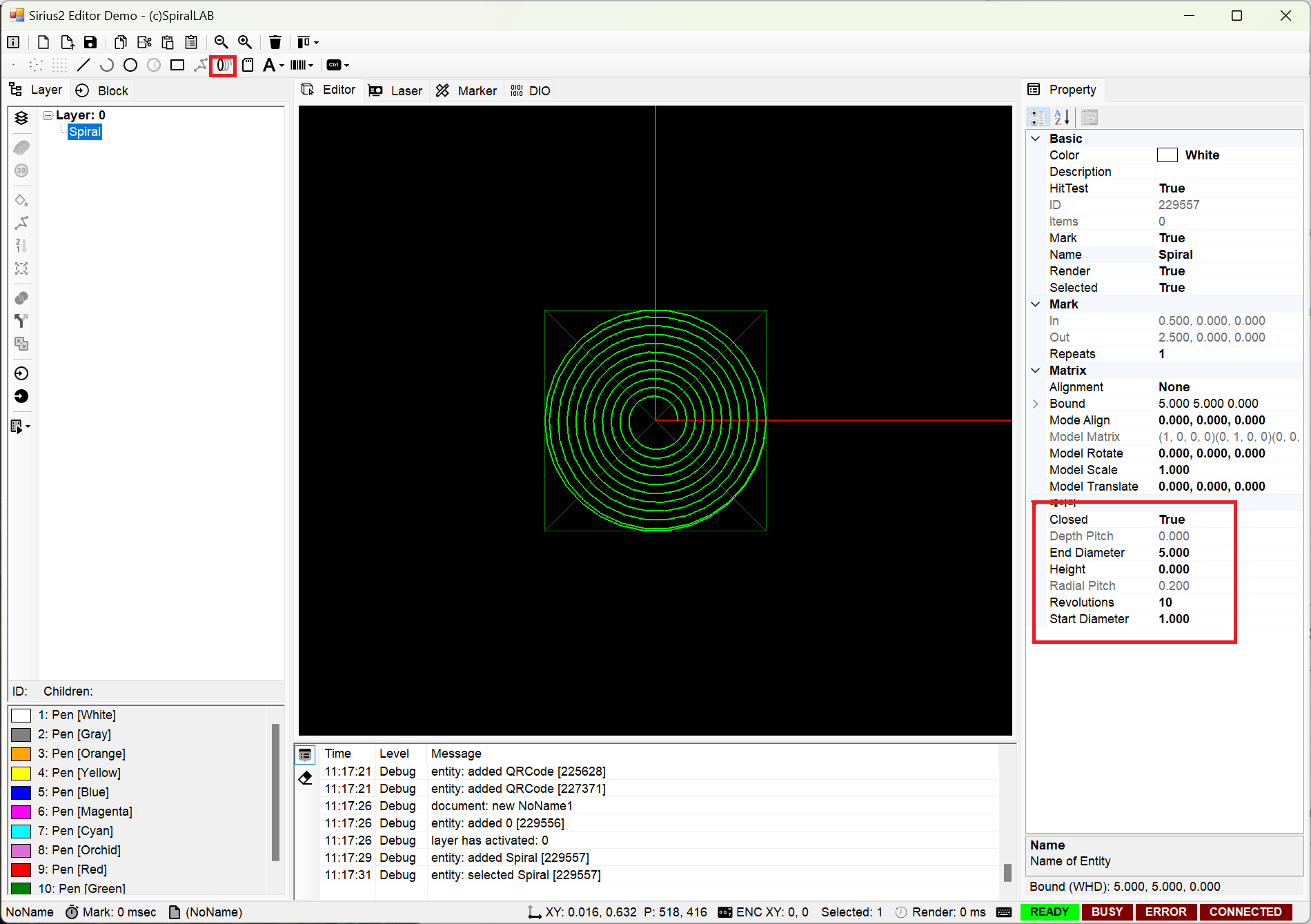This screenshot has height=924, width=1311.
Task: Click the pen list scrollbar
Action: tap(275, 792)
